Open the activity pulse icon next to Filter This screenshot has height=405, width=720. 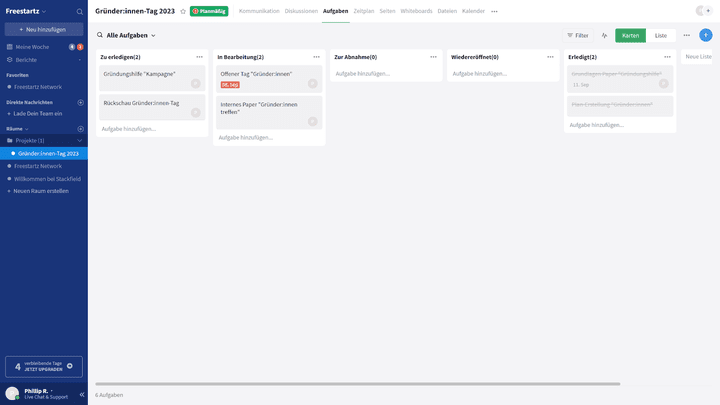pos(604,35)
